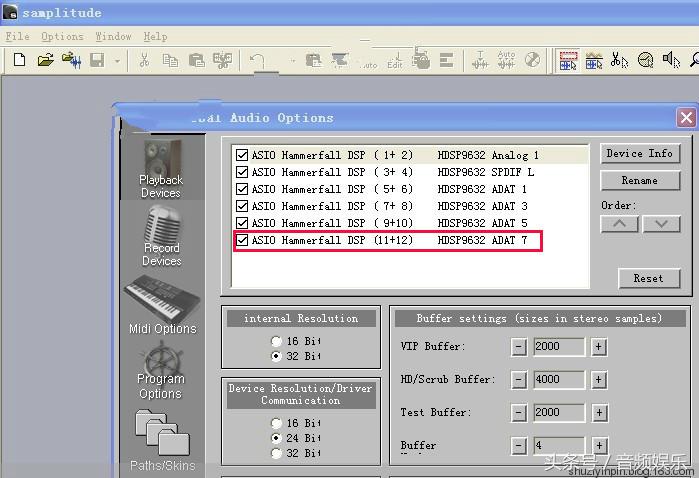Open a file with the yellow folder icon

(45, 59)
